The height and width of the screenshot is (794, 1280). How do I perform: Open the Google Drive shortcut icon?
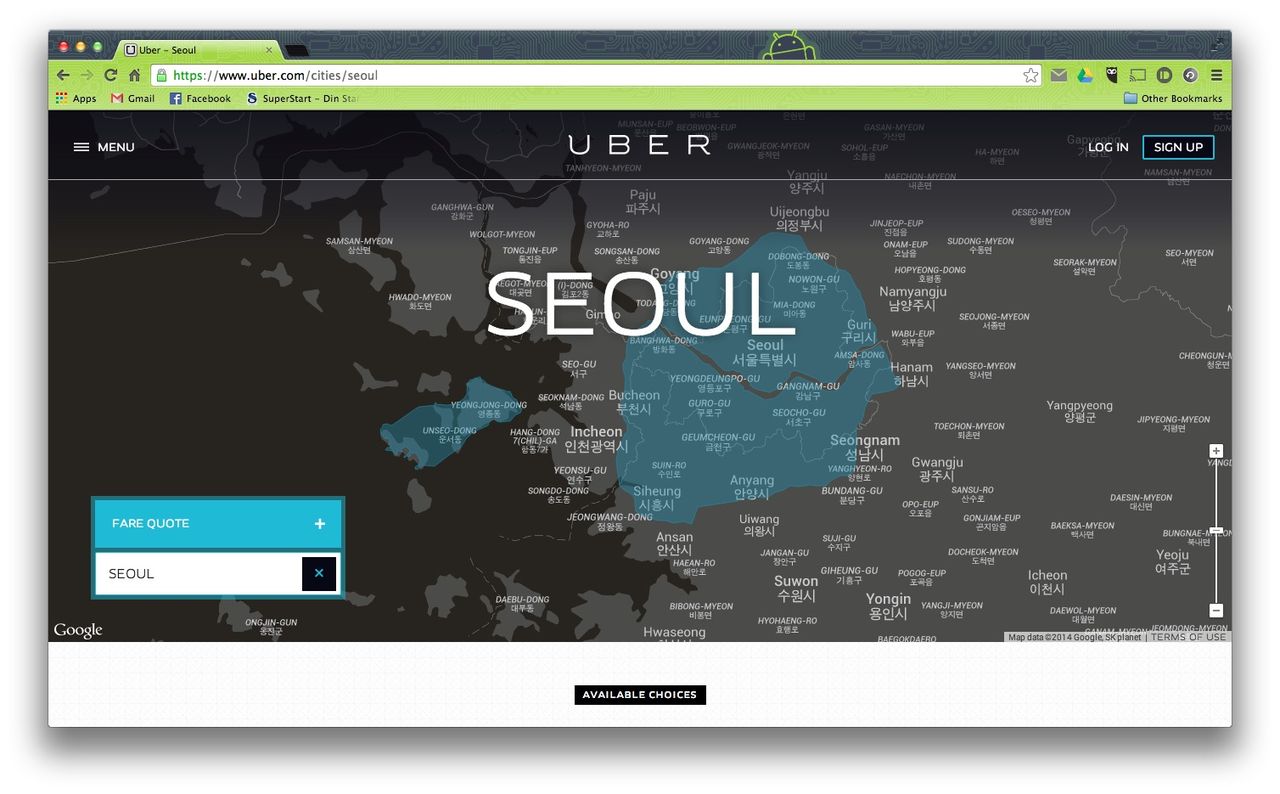[1085, 75]
